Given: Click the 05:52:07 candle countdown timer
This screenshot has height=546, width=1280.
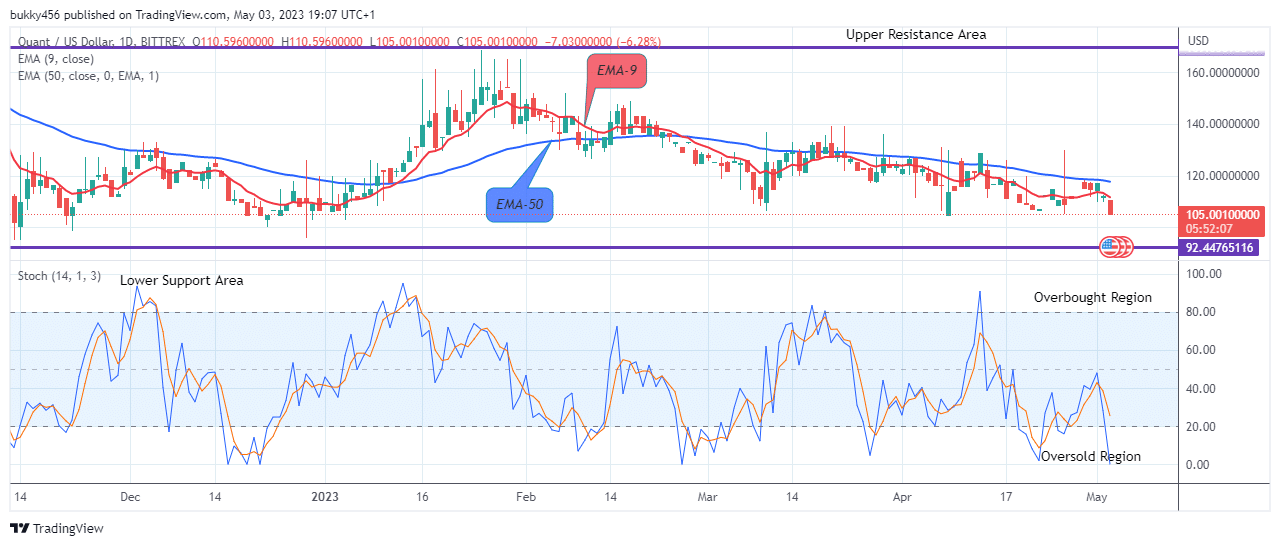Looking at the screenshot, I should 1209,227.
